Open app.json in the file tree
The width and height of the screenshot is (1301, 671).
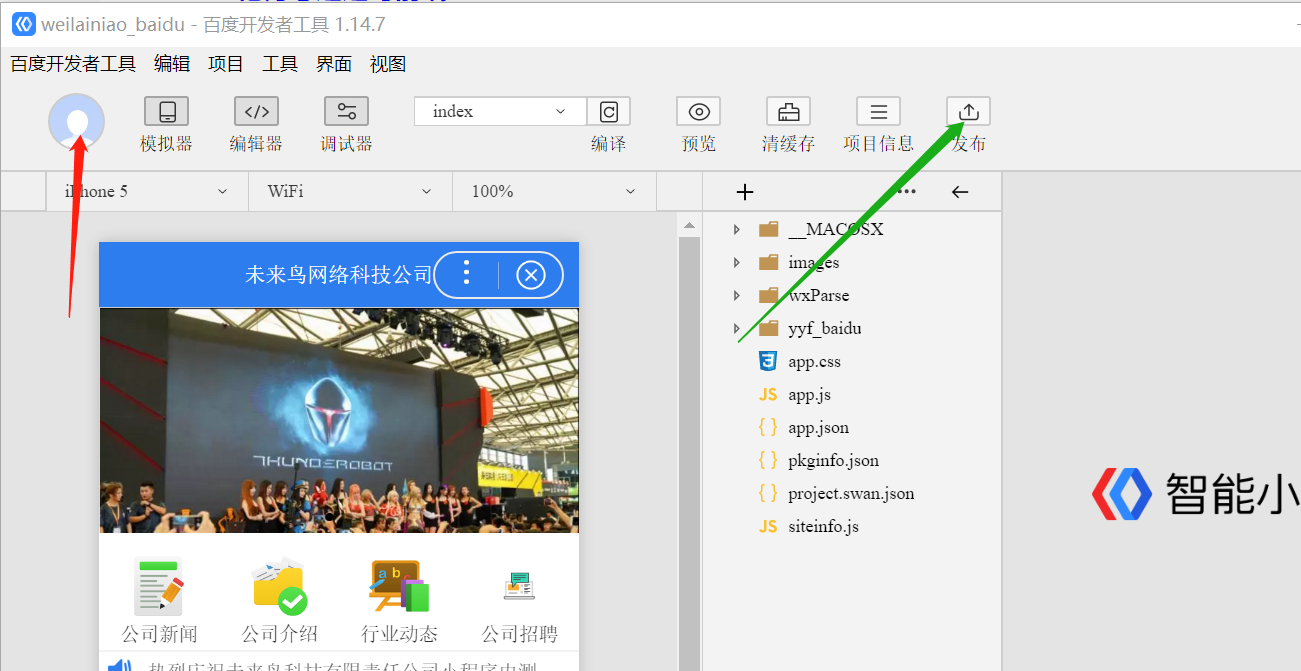click(818, 427)
